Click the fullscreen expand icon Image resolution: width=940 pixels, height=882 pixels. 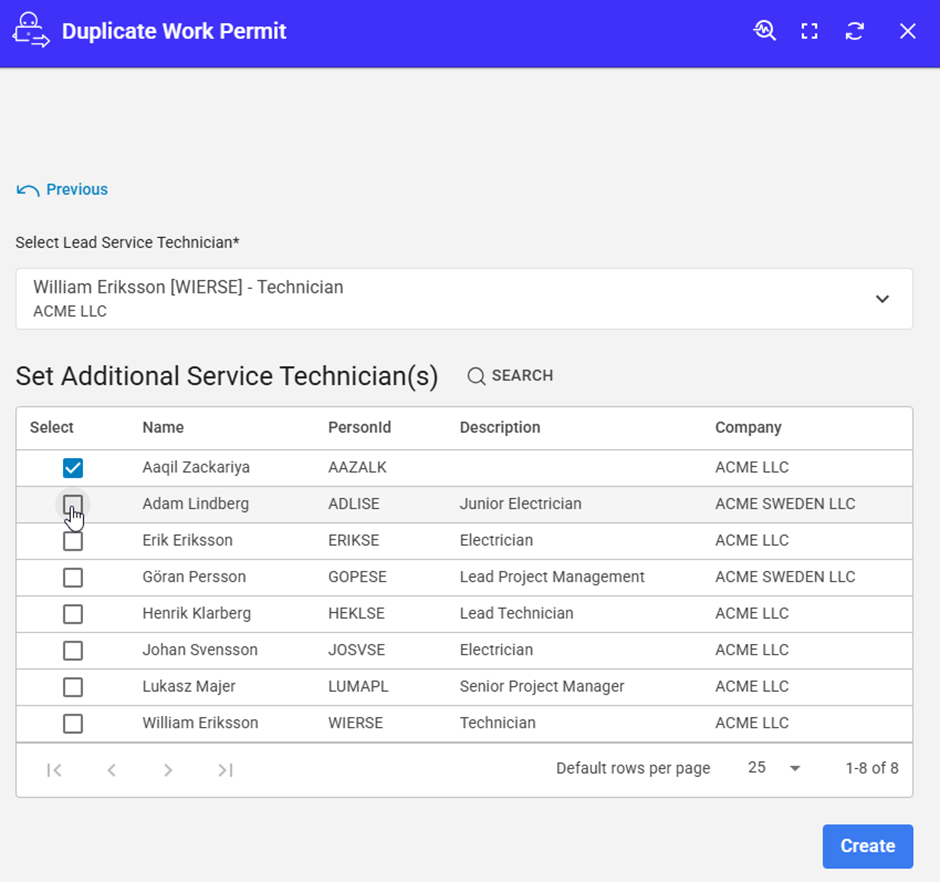coord(810,31)
